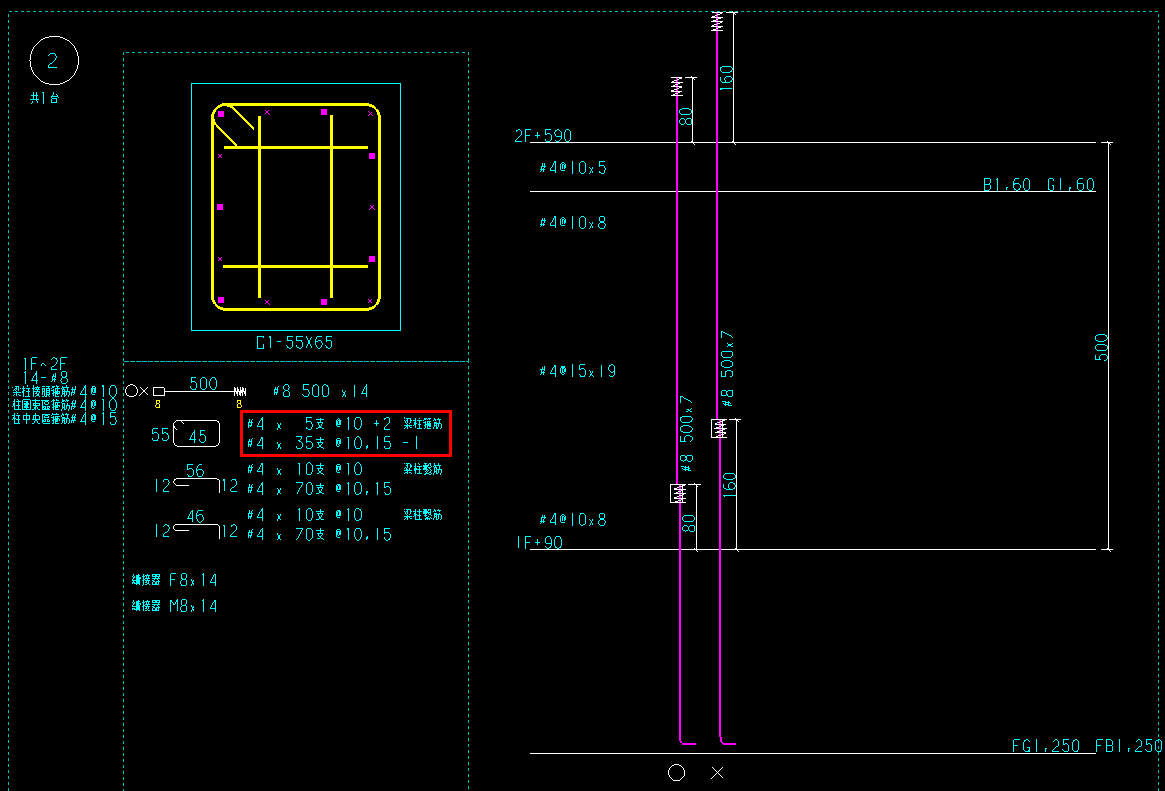Click the #8 500 x14 bar schedule text
This screenshot has width=1165, height=791.
tap(320, 391)
